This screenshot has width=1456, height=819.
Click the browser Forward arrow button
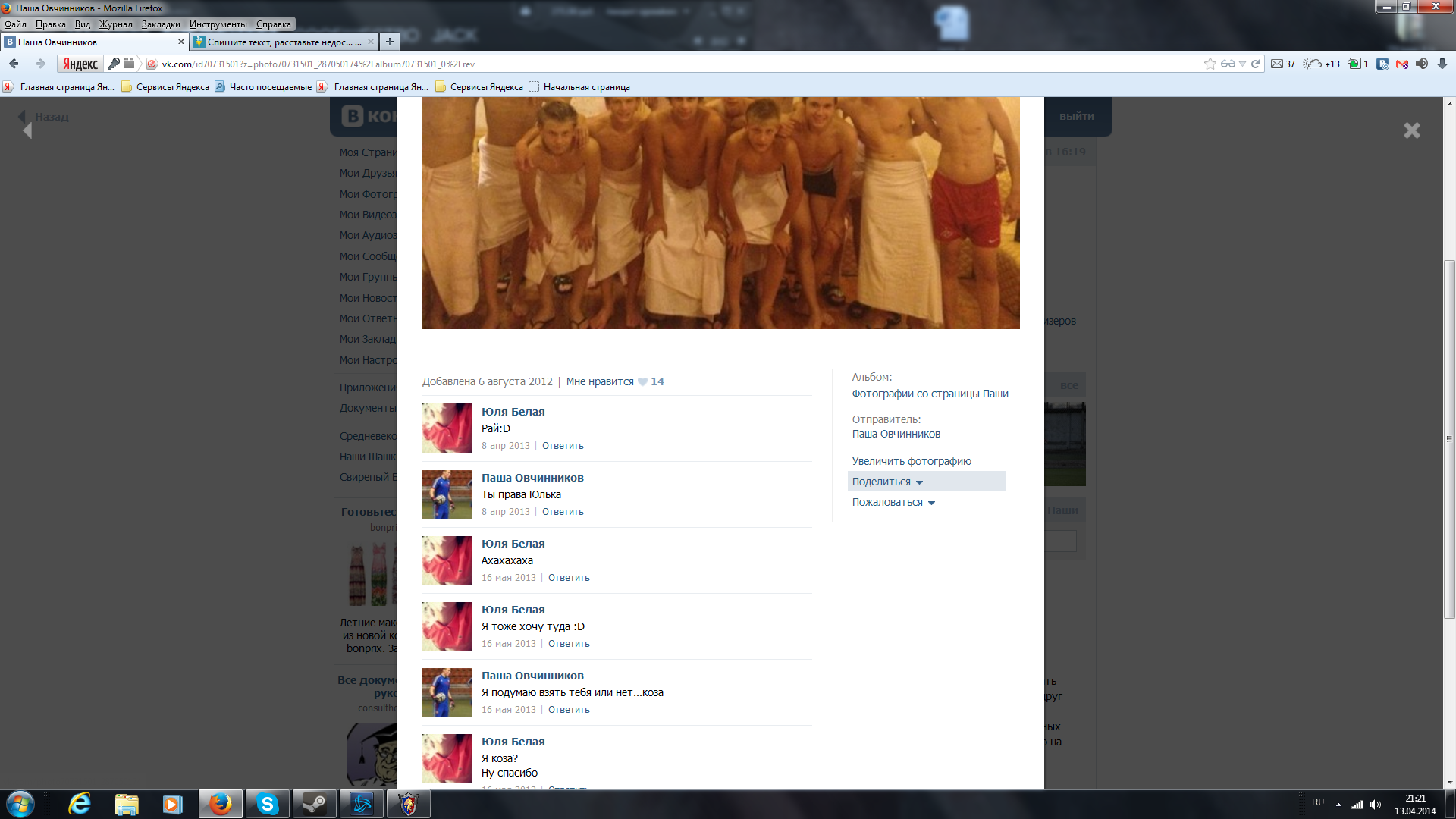(40, 64)
